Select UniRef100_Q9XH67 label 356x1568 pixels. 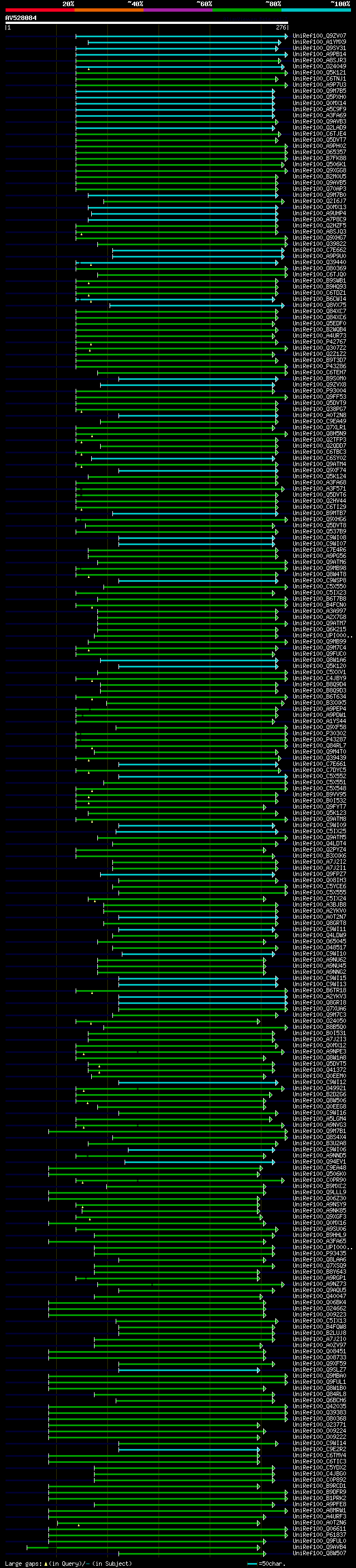[x=319, y=238]
